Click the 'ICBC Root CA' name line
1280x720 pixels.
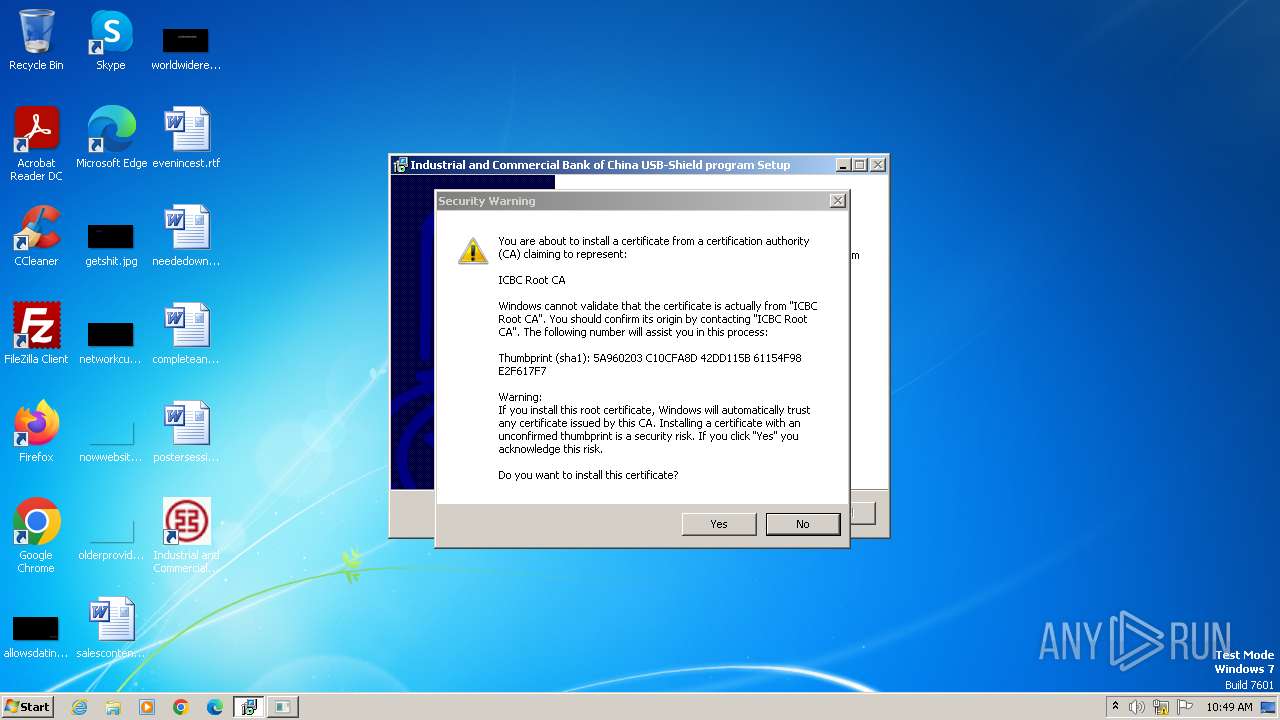(532, 280)
